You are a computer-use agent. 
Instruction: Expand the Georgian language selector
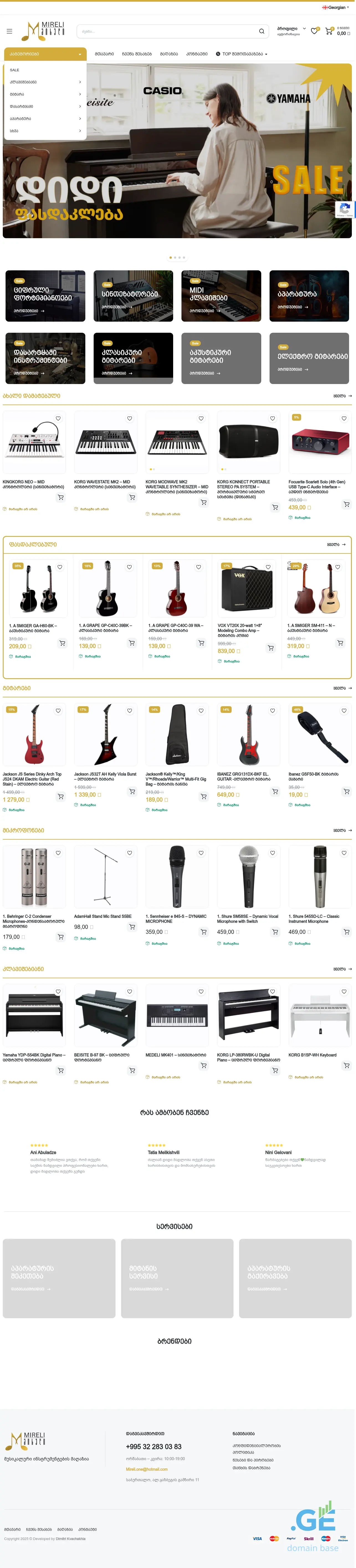(x=336, y=7)
